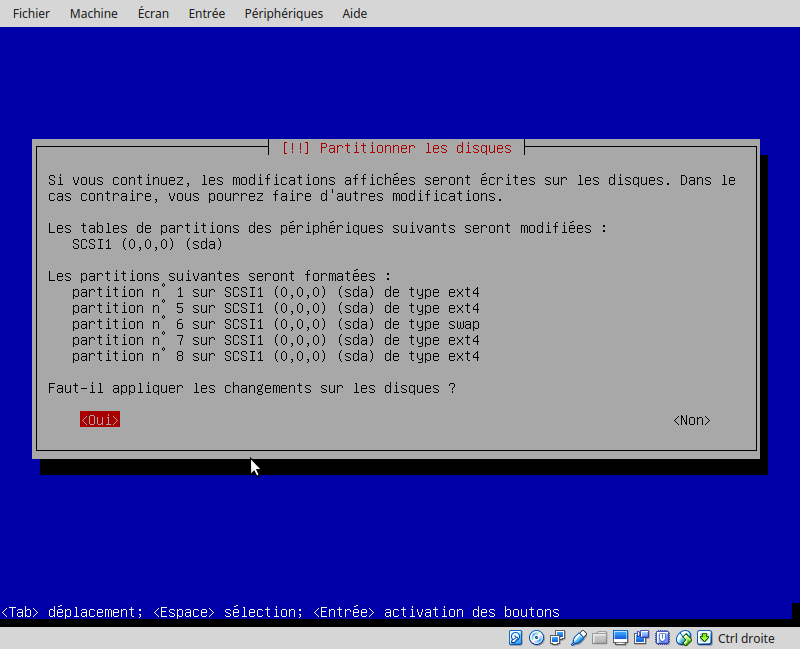Click the hard disk activity status icon
Image resolution: width=800 pixels, height=649 pixels.
click(x=515, y=638)
